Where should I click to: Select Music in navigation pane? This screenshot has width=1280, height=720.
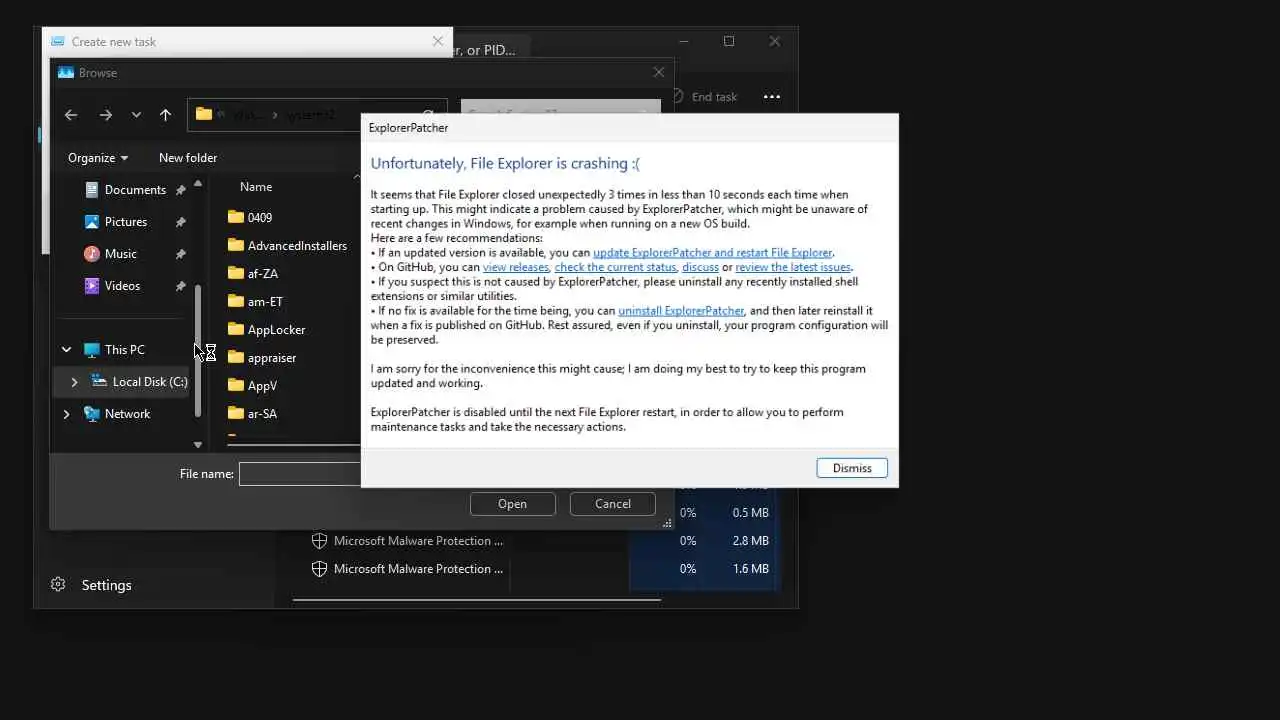click(121, 254)
